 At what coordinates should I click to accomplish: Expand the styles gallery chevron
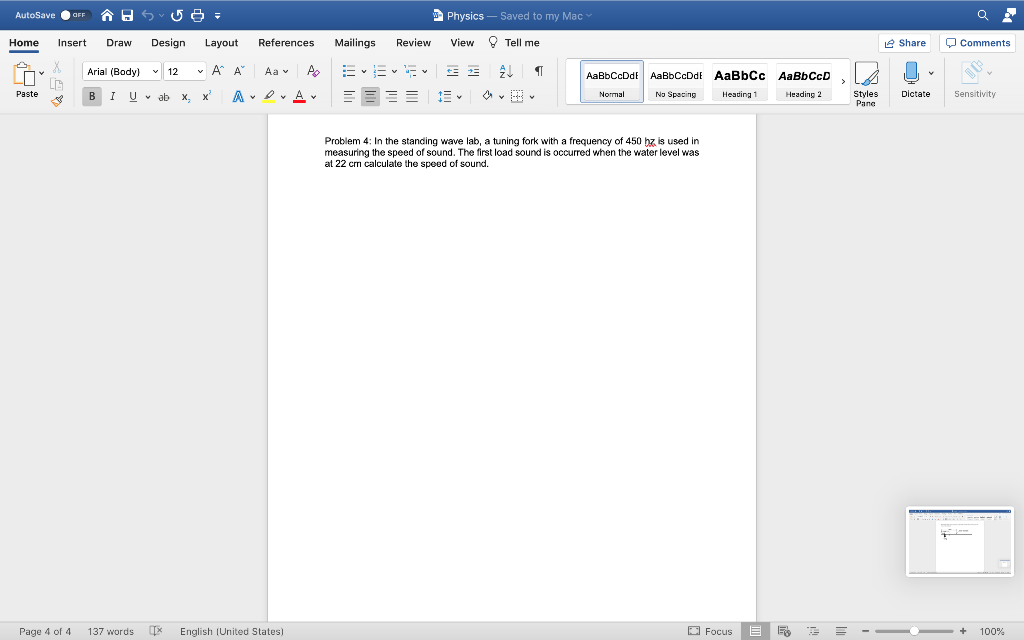843,82
